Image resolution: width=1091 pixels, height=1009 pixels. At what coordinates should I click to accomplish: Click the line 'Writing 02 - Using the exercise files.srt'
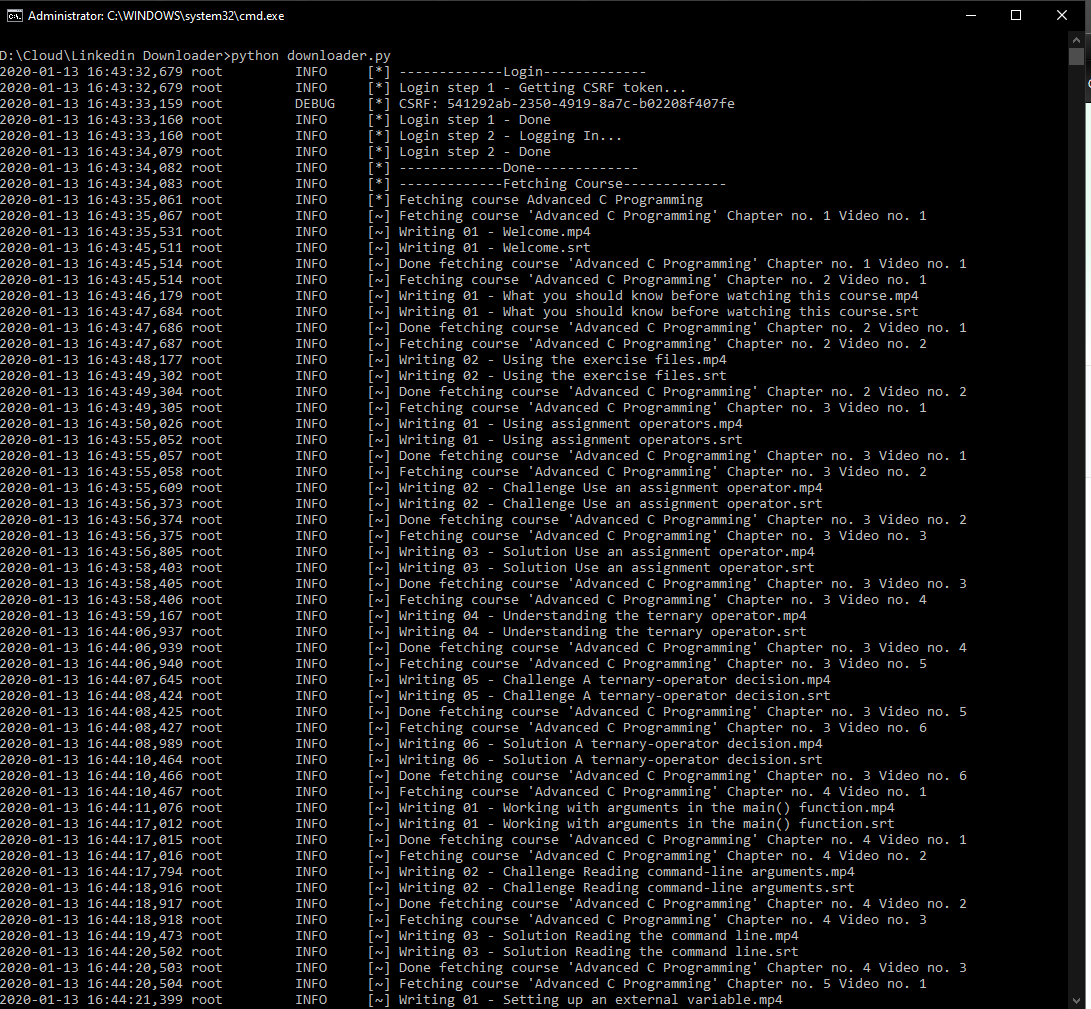562,376
